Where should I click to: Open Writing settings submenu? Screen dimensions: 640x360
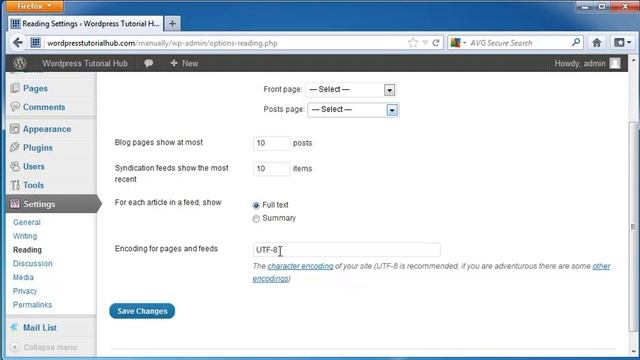coord(25,236)
